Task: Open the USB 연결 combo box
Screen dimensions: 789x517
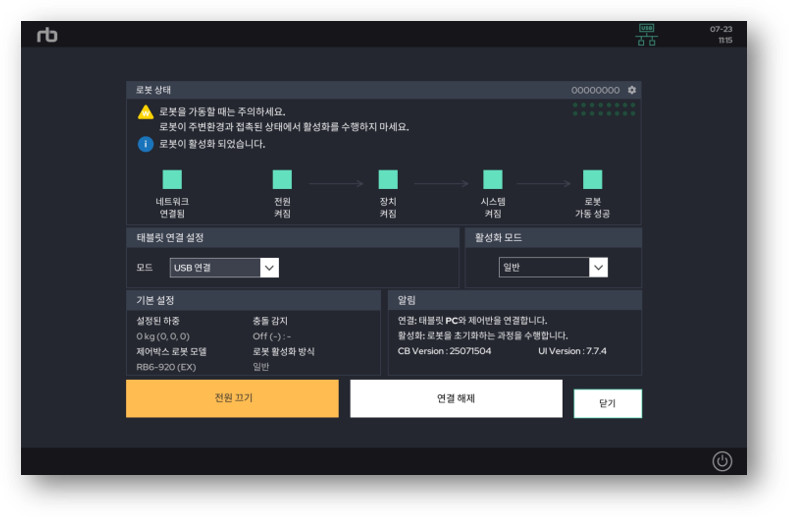Action: point(224,268)
